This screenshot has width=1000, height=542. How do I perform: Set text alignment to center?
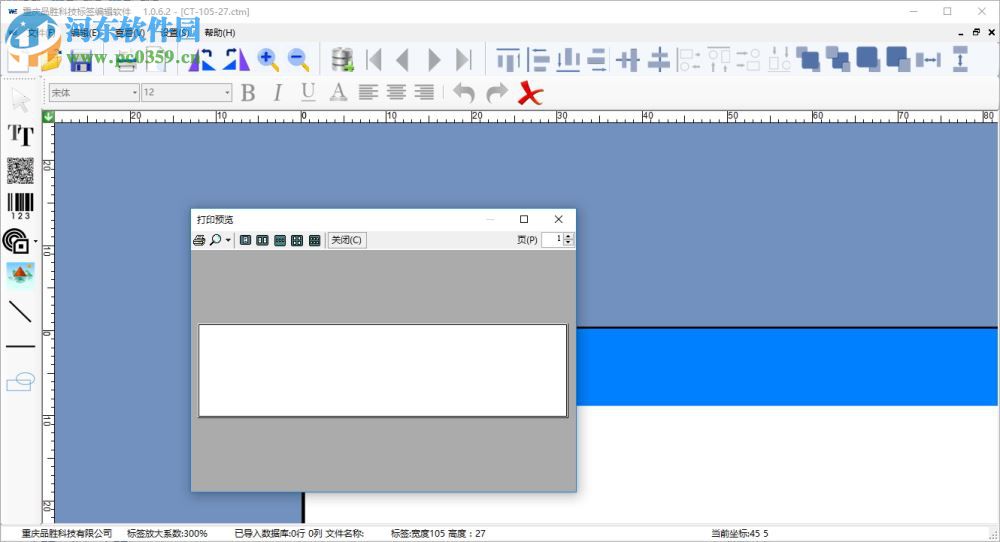pos(396,93)
